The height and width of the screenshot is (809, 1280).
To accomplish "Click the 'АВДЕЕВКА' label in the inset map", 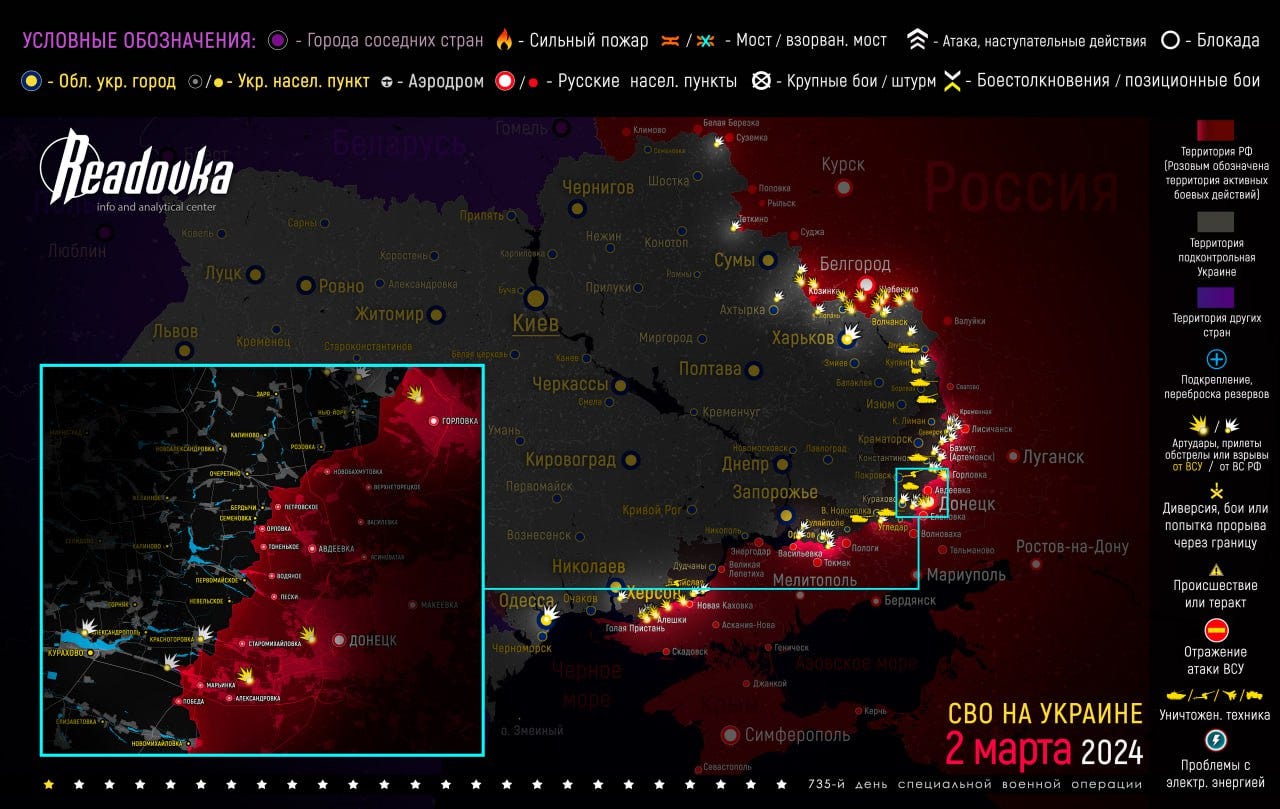I will pos(335,547).
